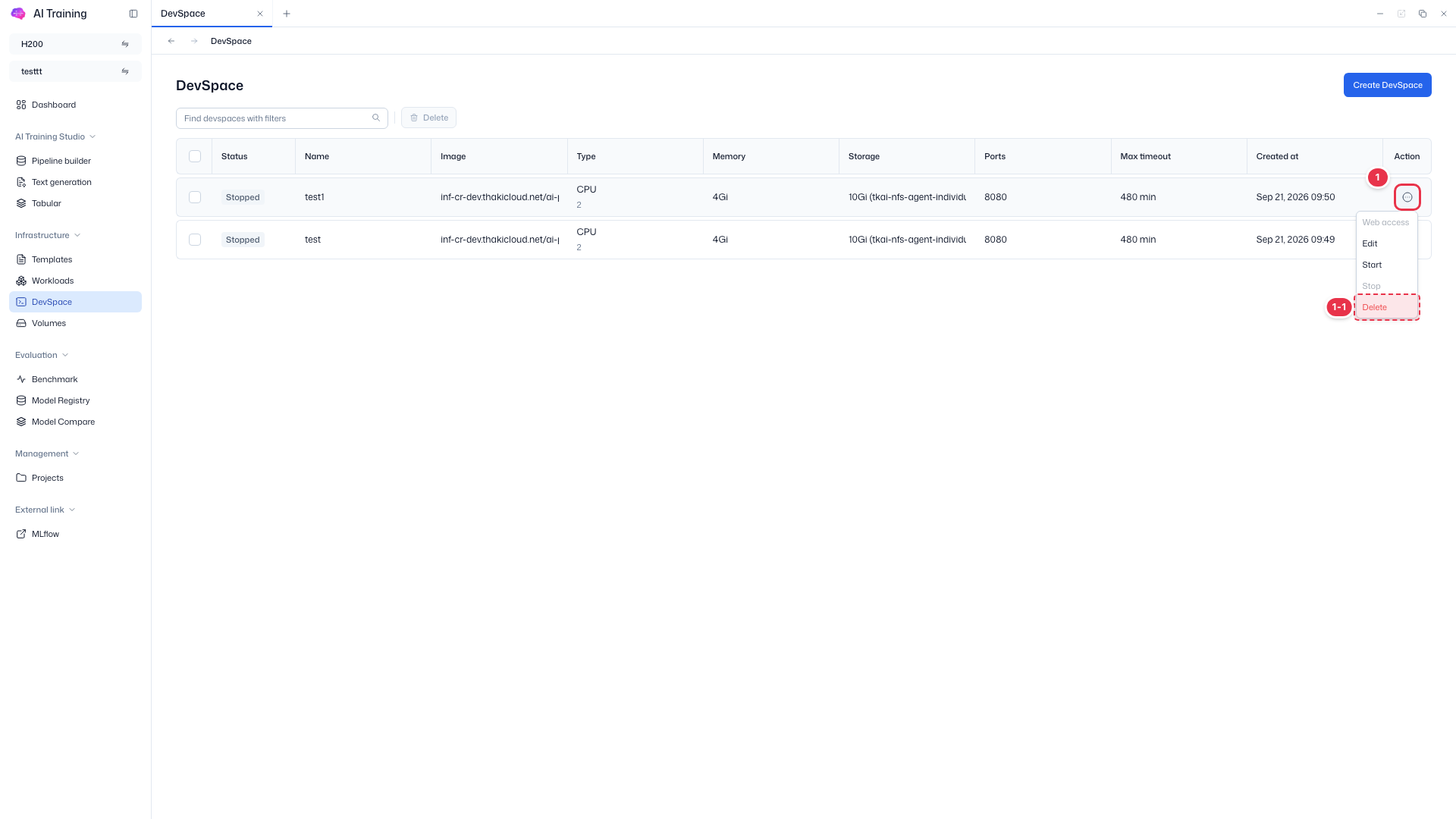Screen dimensions: 1456x819
Task: Open Benchmark under Evaluation
Action: coord(75,379)
